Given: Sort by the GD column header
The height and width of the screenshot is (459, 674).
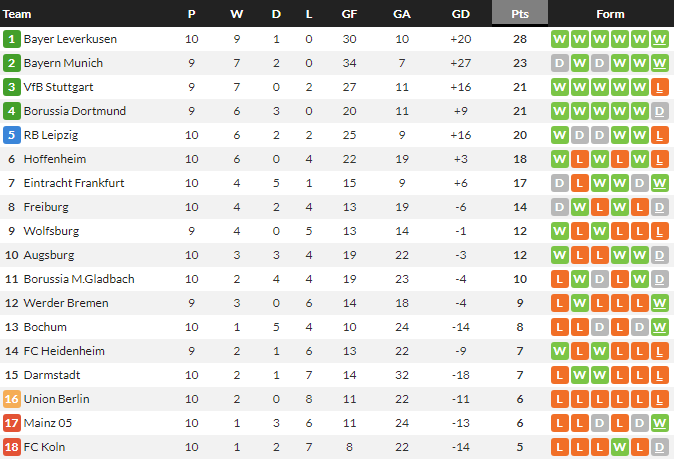Looking at the screenshot, I should pyautogui.click(x=460, y=14).
